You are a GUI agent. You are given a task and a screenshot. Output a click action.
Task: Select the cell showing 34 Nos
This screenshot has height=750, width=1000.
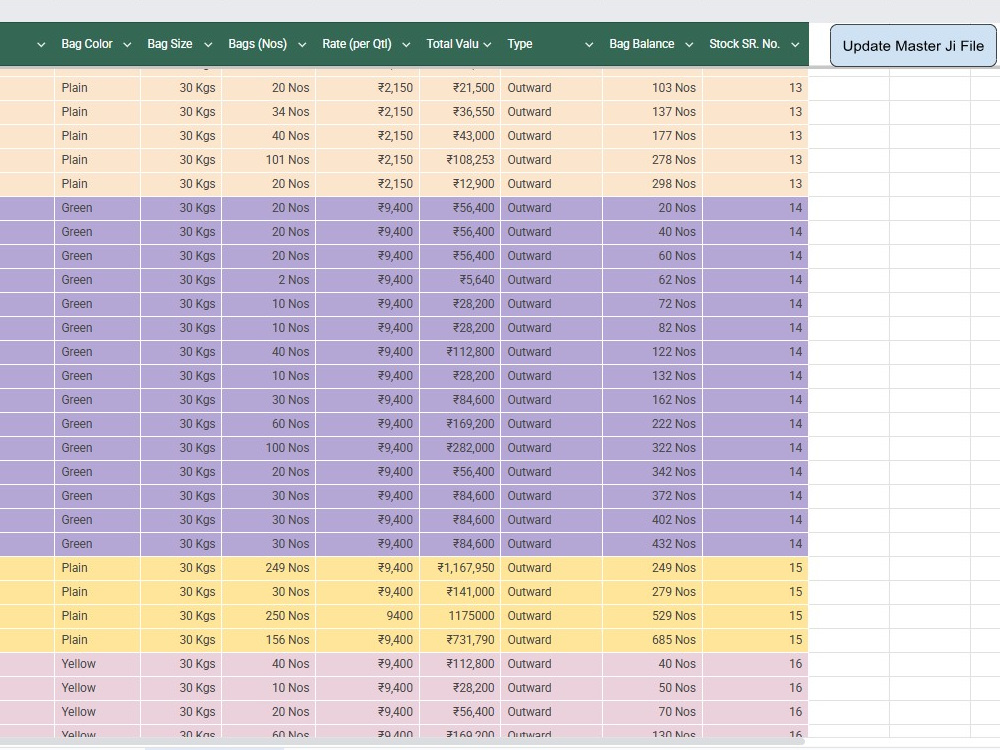click(x=268, y=112)
